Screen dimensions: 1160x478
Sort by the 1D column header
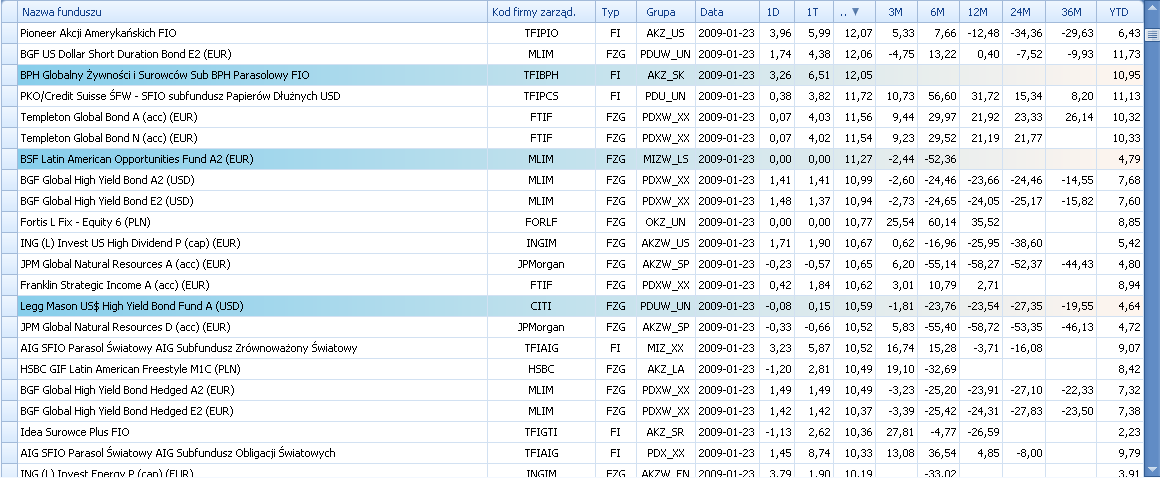(777, 12)
